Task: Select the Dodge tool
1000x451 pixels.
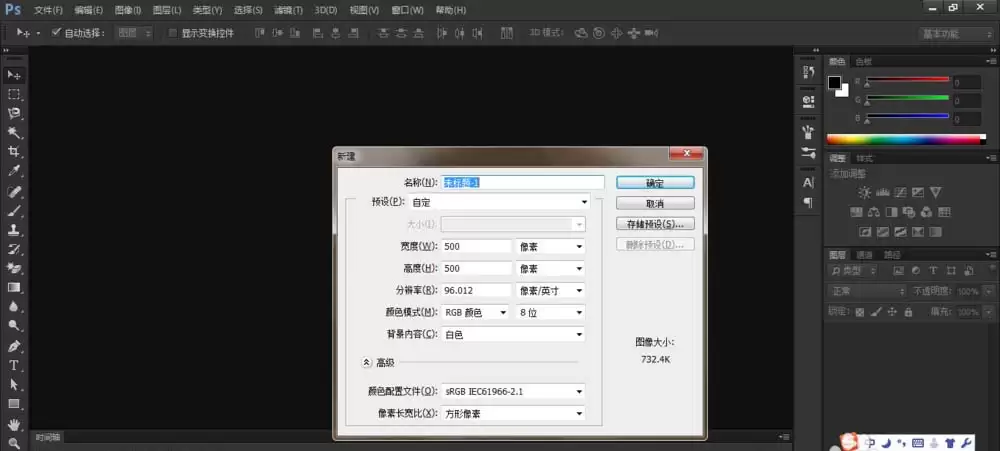Action: 14,326
